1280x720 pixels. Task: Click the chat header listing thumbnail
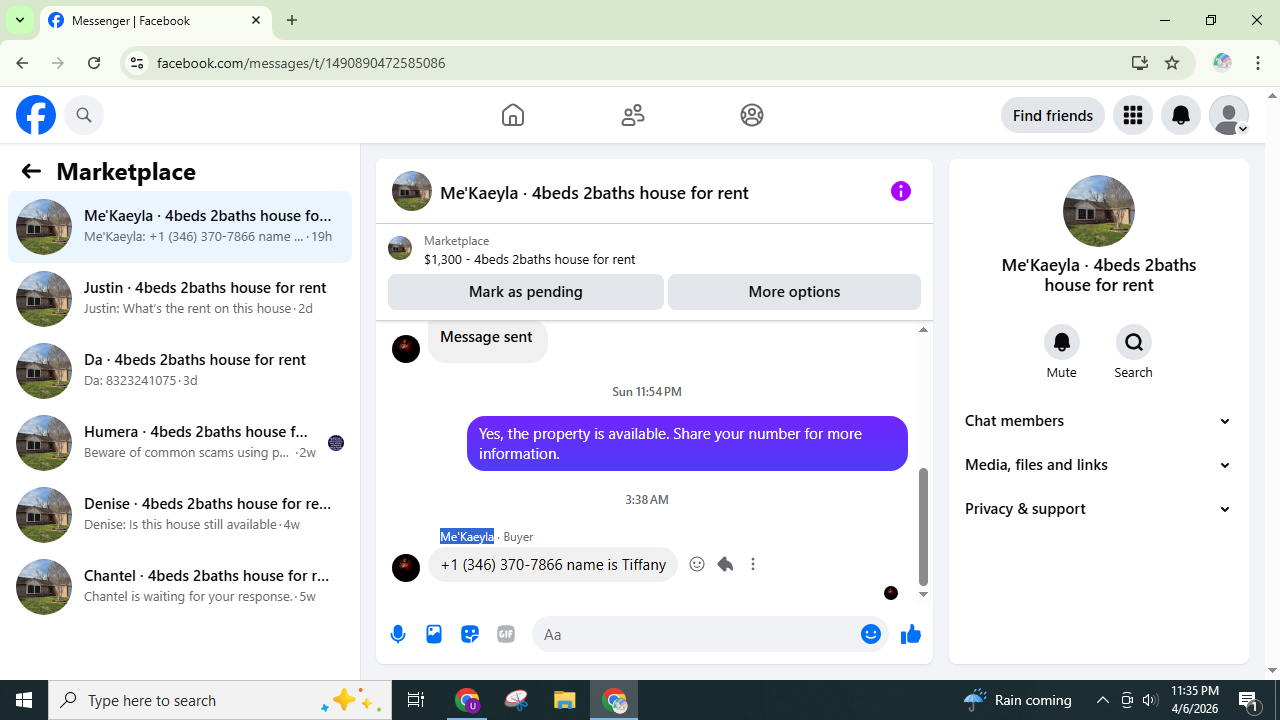412,191
